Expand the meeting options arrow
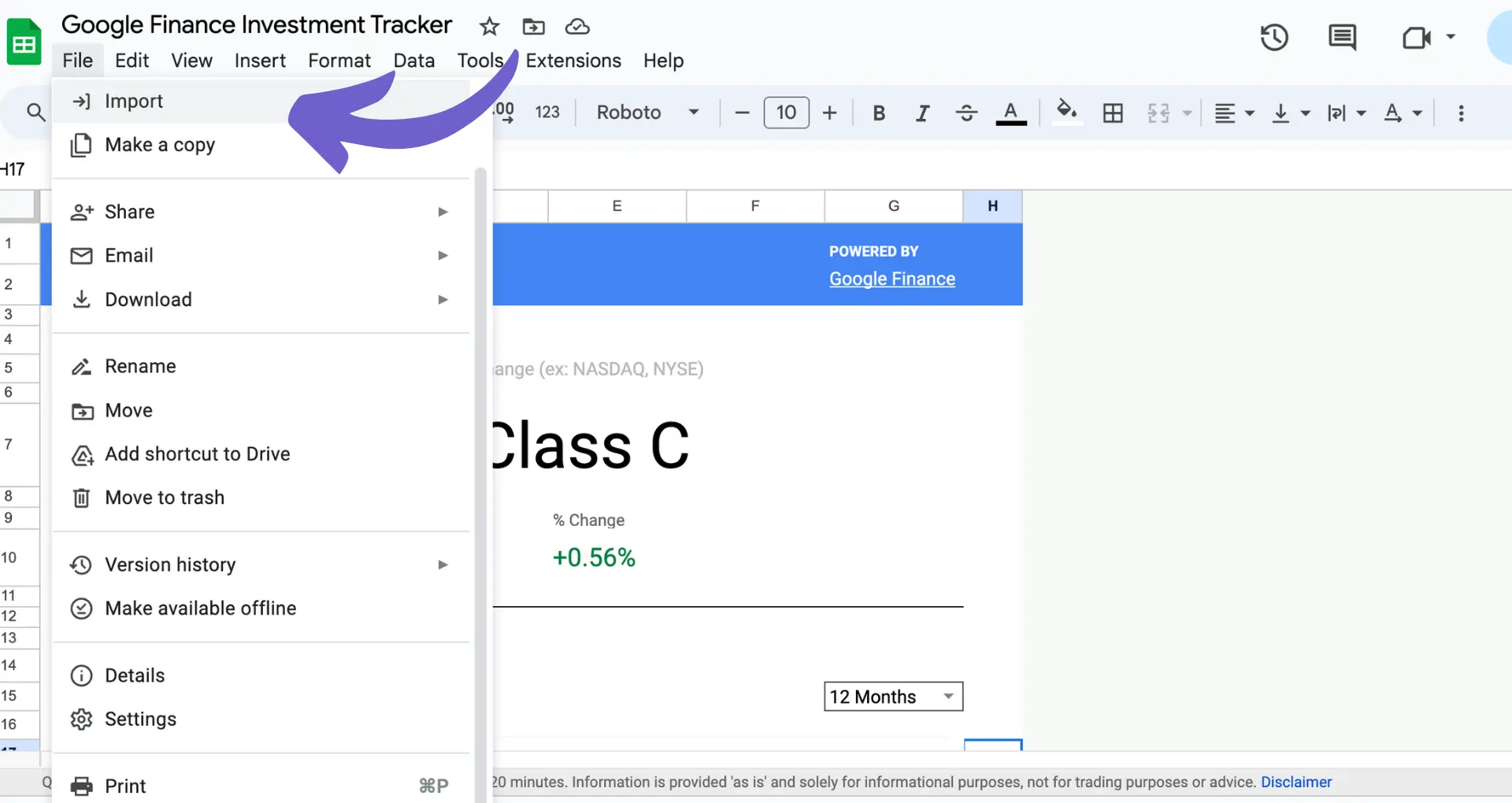Screen dimensions: 1512x803 [x=1451, y=36]
